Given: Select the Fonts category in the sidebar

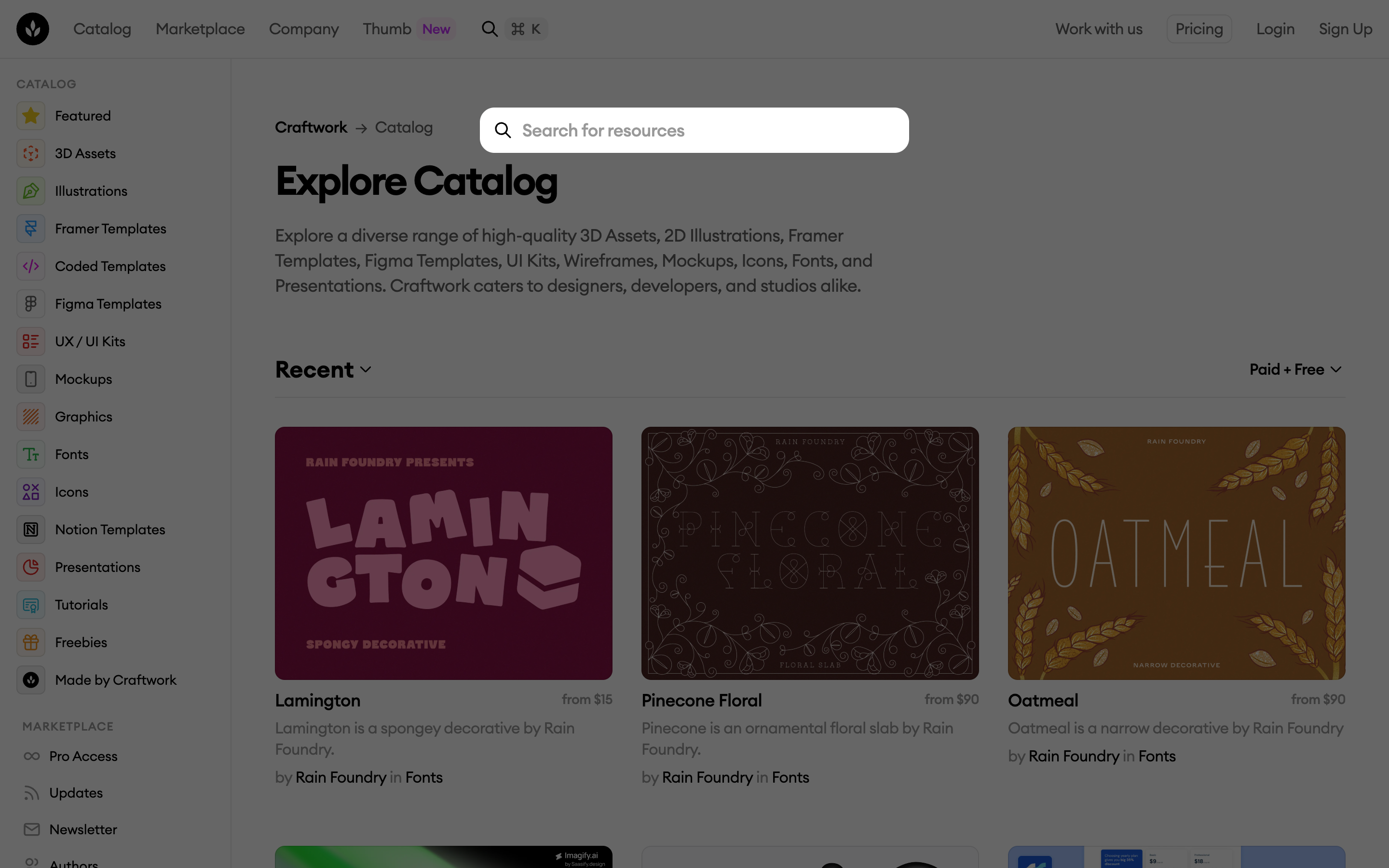Looking at the screenshot, I should (71, 453).
